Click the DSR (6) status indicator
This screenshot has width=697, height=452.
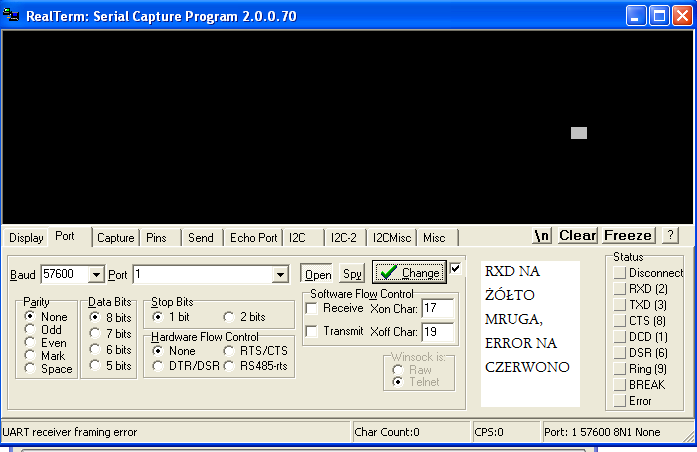(620, 352)
